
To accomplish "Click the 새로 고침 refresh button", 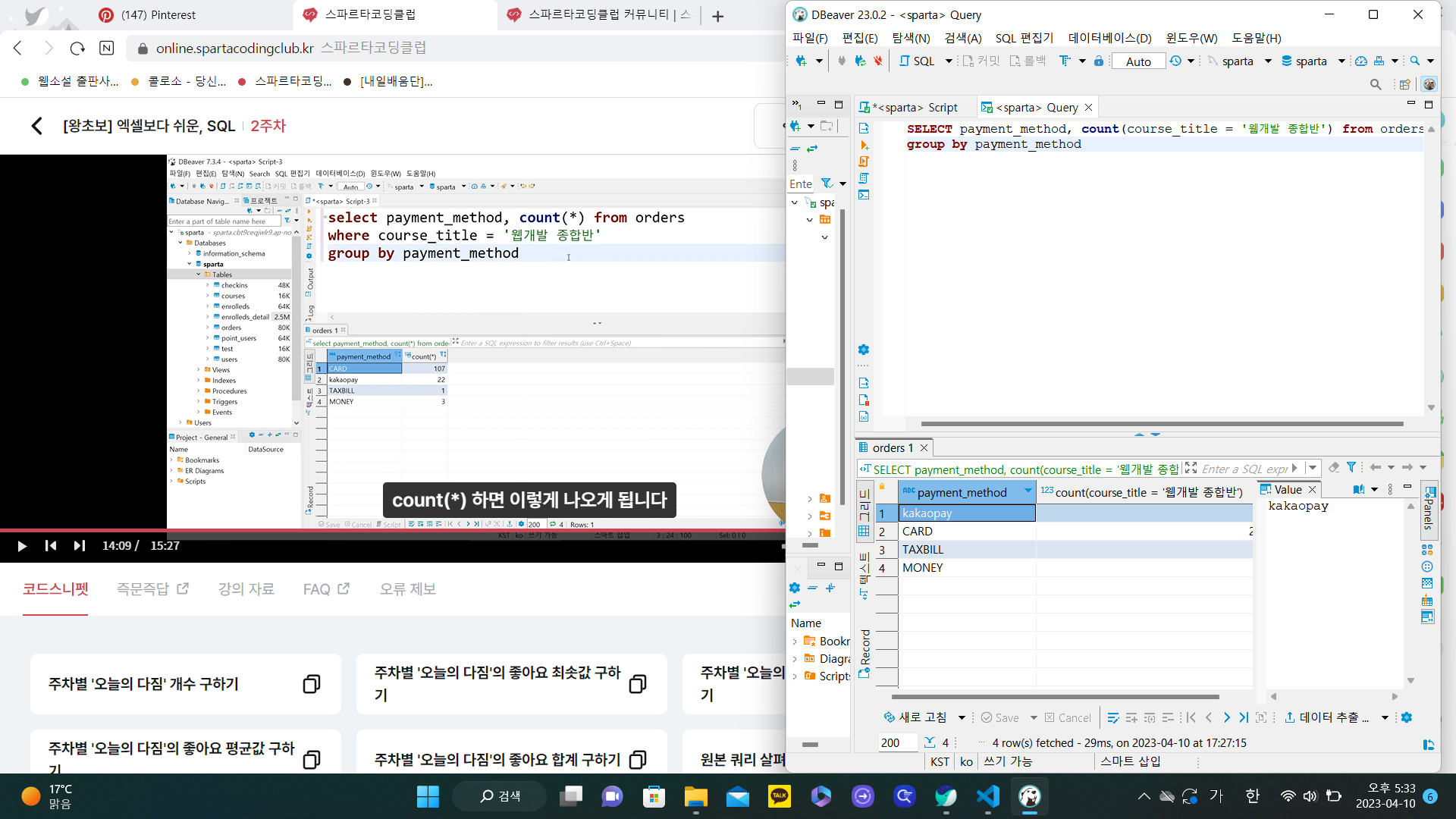I will point(915,717).
